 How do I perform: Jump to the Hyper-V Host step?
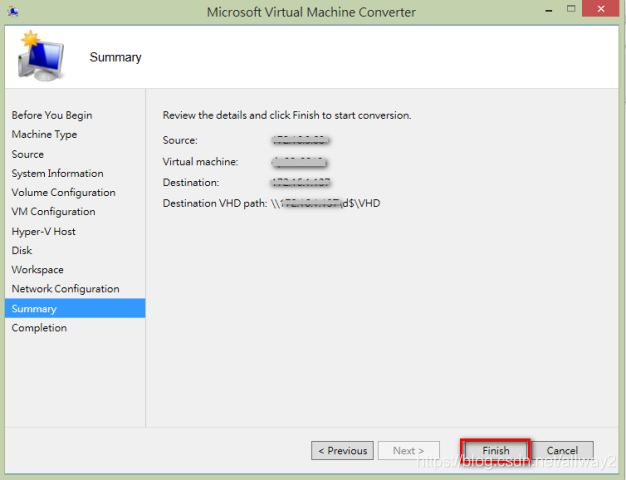[x=44, y=232]
